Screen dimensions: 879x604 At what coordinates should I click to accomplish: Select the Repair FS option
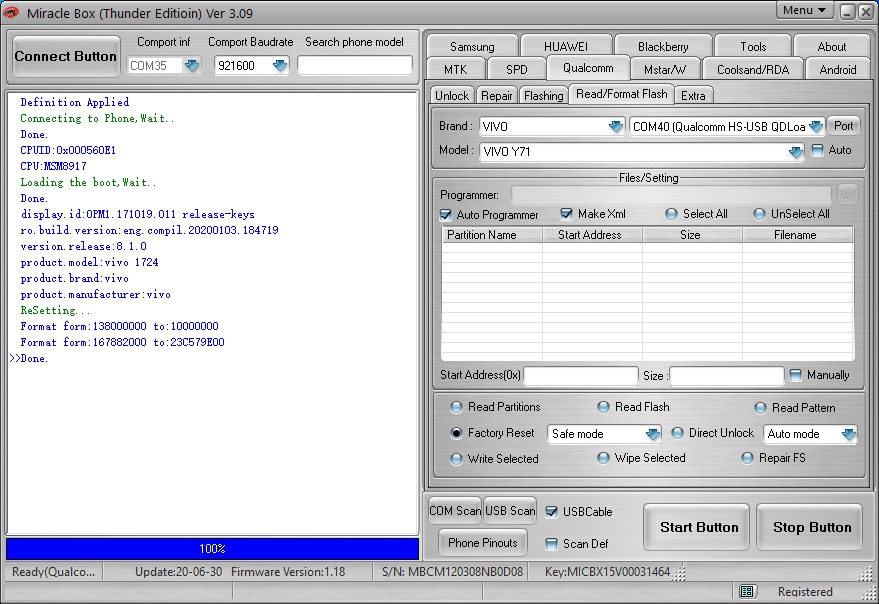coord(747,458)
